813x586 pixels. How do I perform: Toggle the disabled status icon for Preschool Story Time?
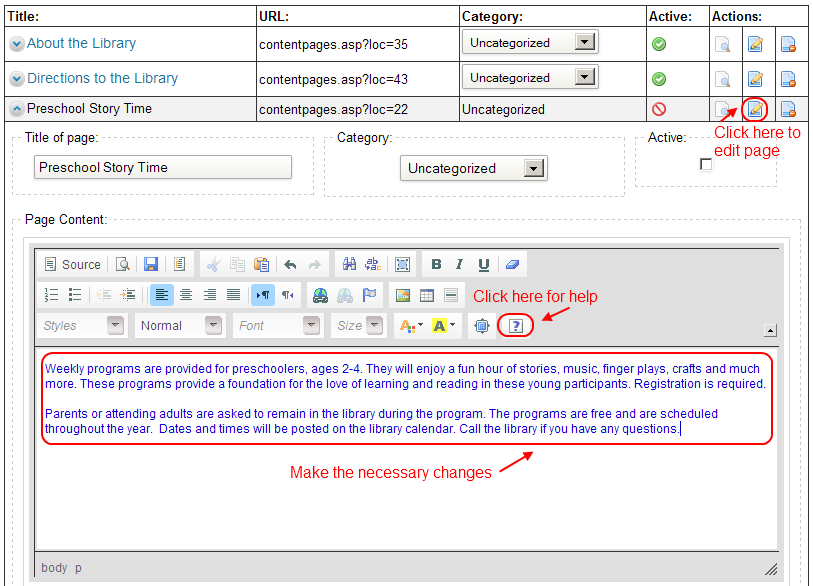pos(659,109)
